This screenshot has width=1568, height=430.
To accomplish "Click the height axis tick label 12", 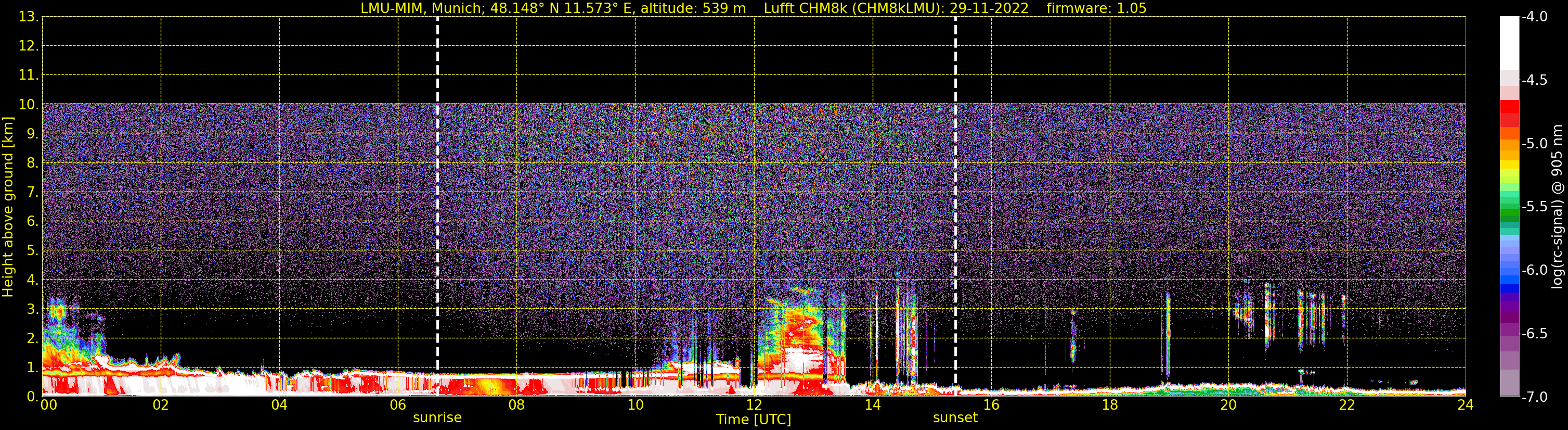I will (28, 46).
